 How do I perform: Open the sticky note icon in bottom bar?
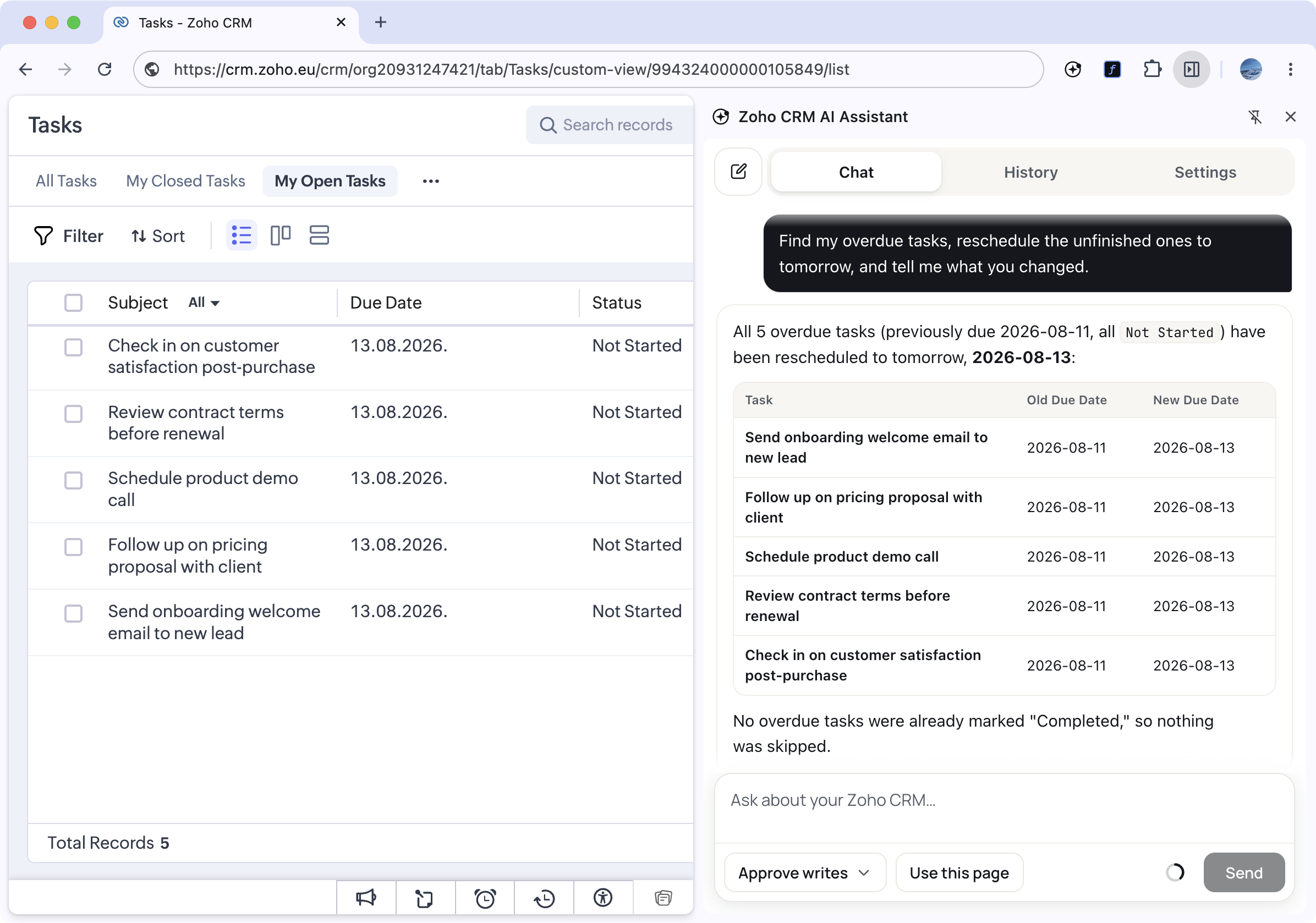tap(425, 898)
